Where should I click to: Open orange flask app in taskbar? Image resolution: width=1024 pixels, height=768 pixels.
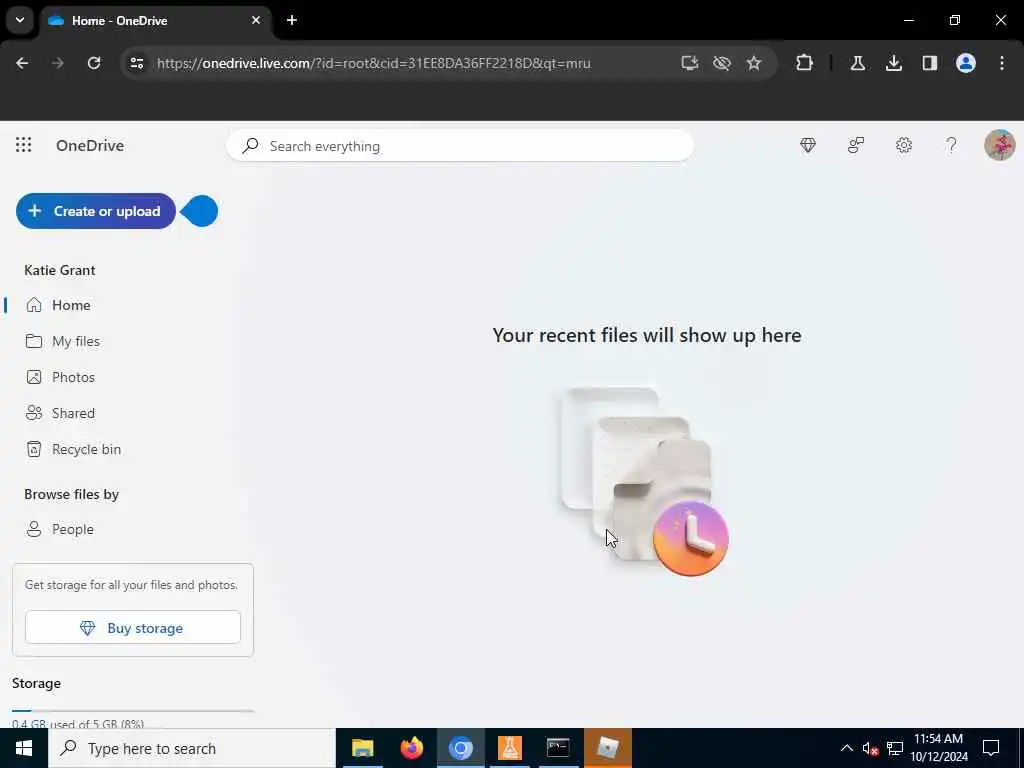click(509, 748)
